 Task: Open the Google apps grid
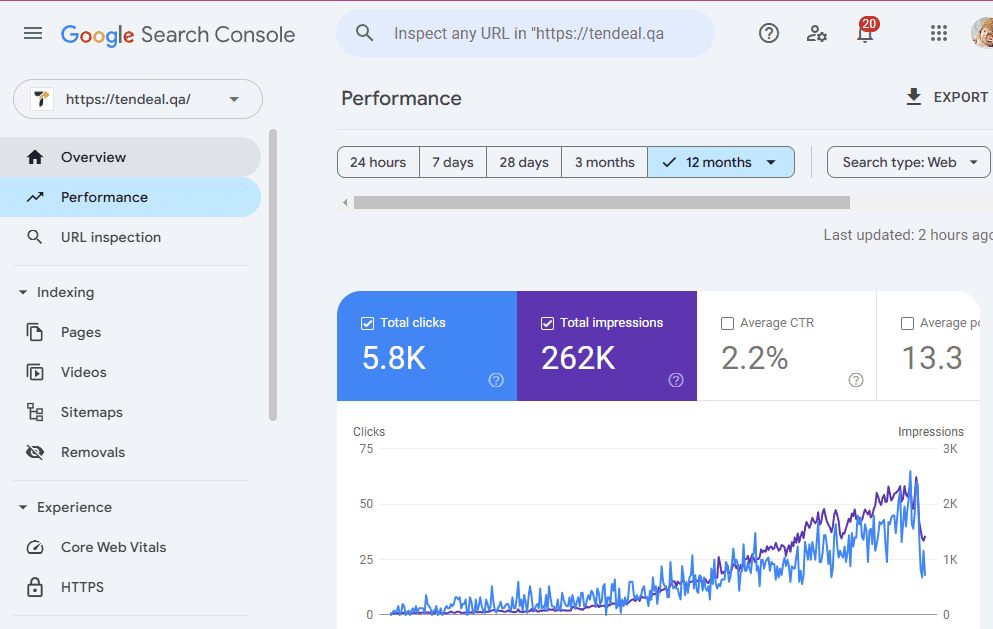(x=938, y=33)
